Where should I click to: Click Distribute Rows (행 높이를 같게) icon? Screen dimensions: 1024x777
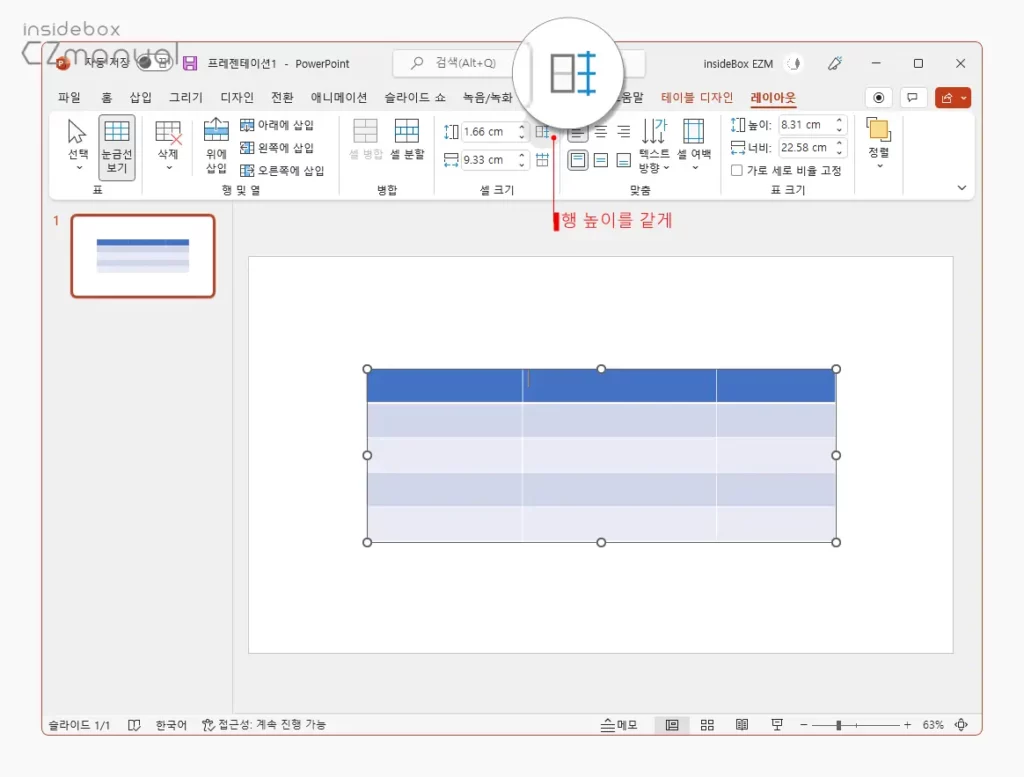pyautogui.click(x=542, y=133)
